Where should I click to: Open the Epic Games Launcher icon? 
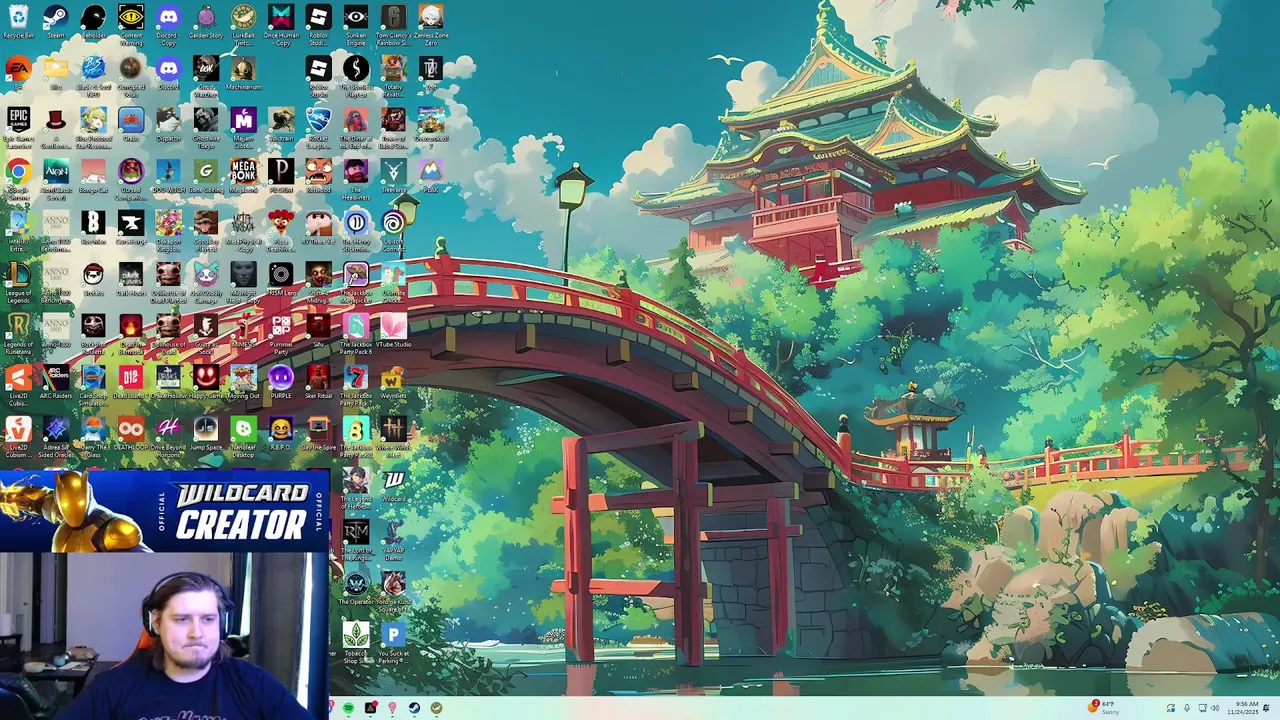(18, 127)
